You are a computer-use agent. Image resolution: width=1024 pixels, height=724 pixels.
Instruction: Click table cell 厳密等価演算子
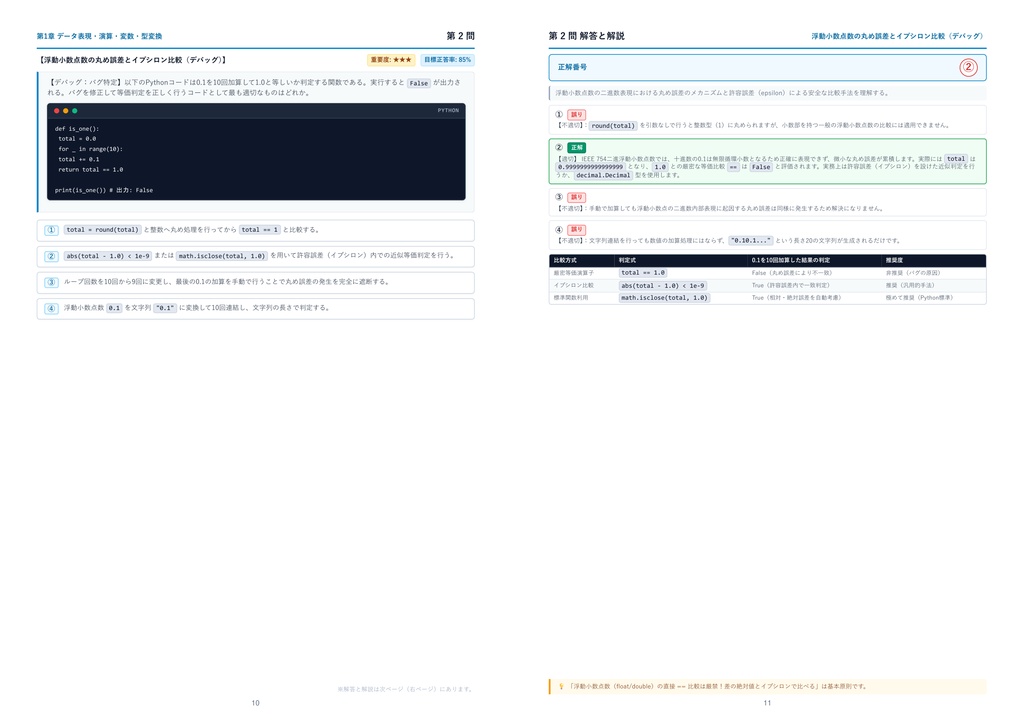click(x=573, y=273)
